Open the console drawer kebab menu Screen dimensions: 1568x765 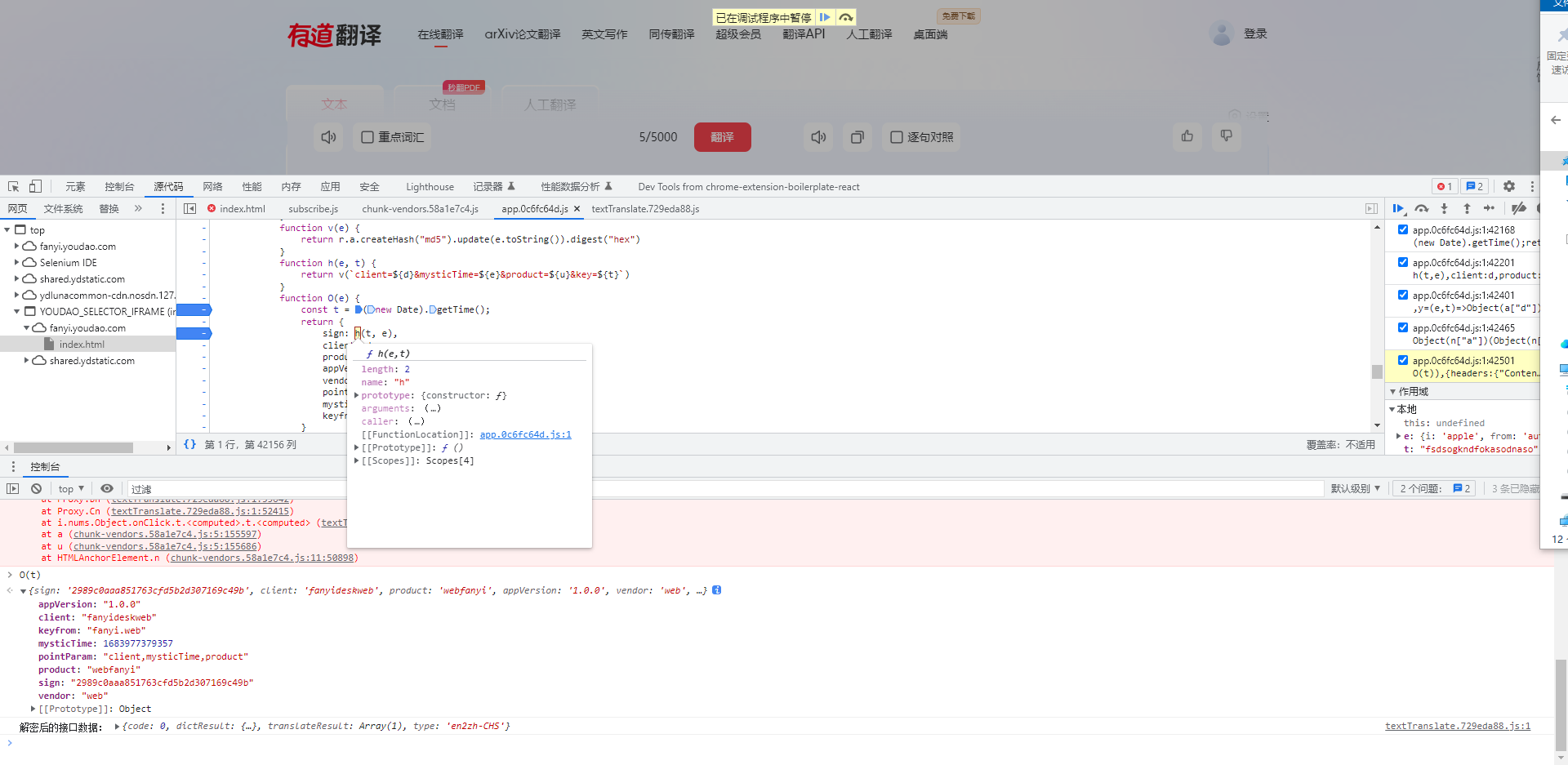pos(13,467)
